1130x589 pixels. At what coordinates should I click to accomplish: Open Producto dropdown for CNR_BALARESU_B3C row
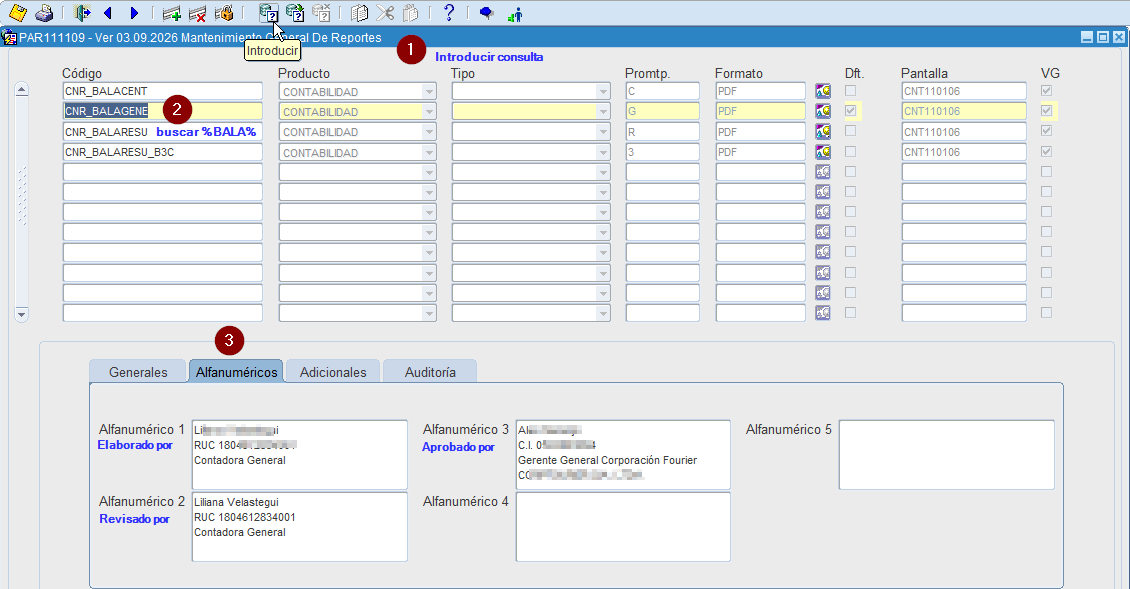[429, 153]
